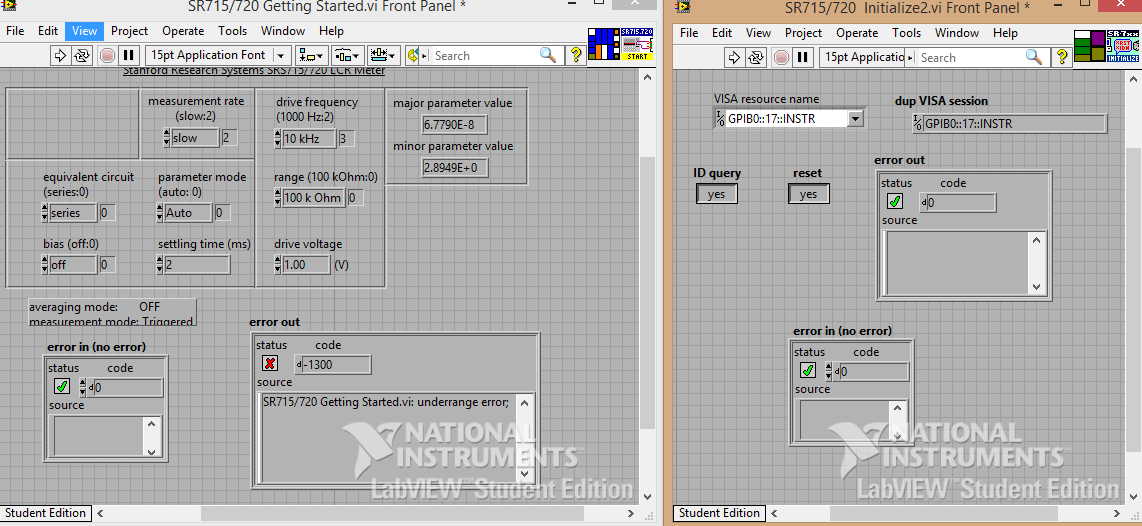Screen dimensions: 1142x526
Task: Click error out red X status indicator
Action: [270, 363]
